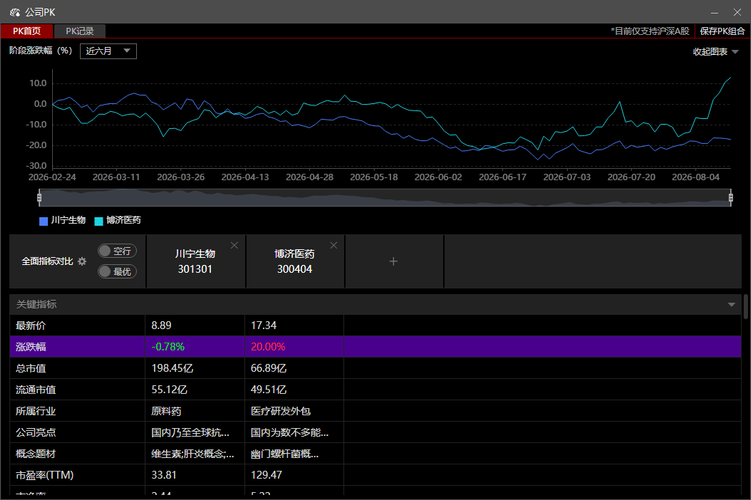Click the -0.78% value

click(x=168, y=347)
